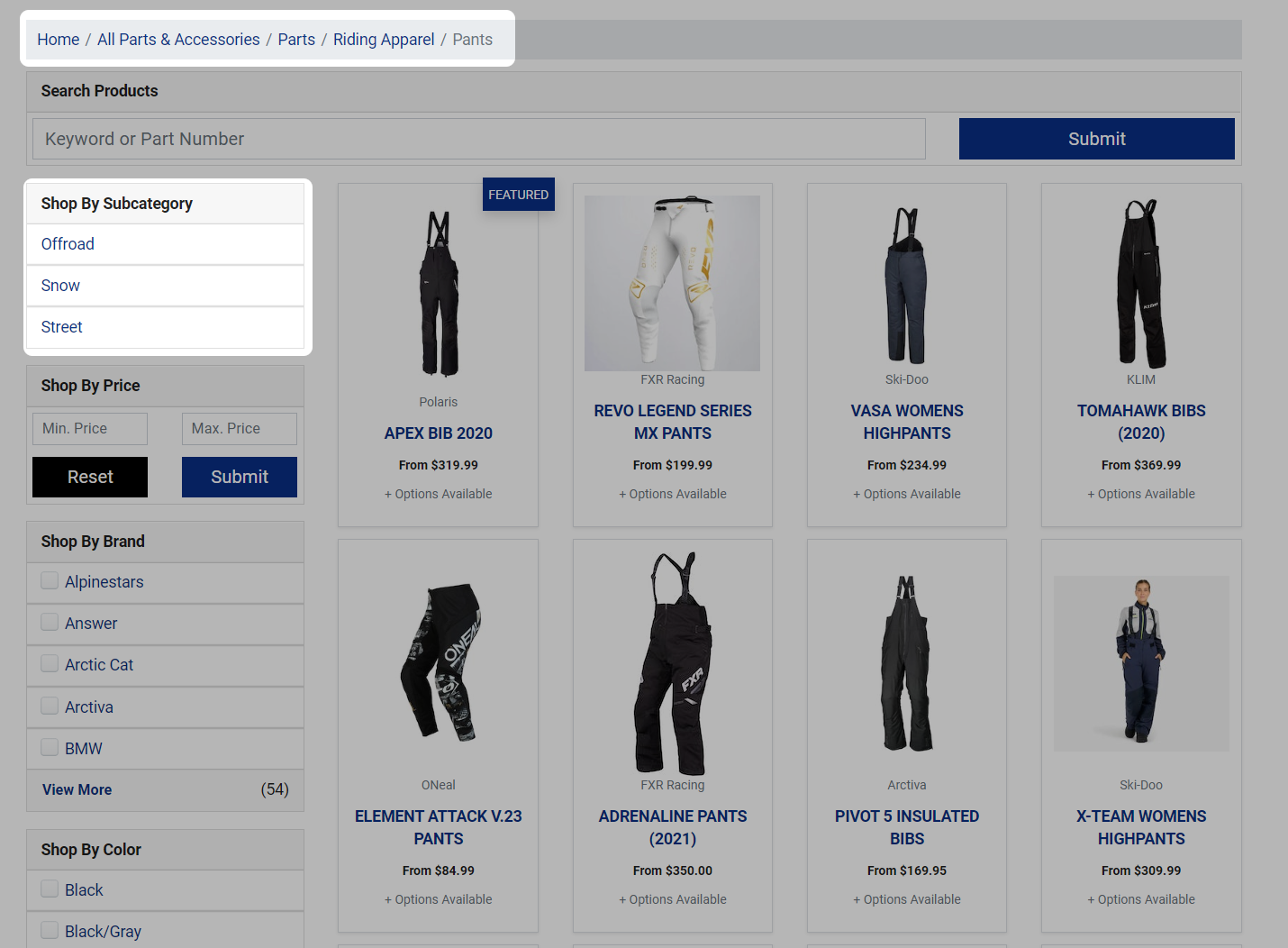Open X-TEAM WOMENS HIGHPANTS title link
This screenshot has width=1288, height=948.
click(1141, 827)
